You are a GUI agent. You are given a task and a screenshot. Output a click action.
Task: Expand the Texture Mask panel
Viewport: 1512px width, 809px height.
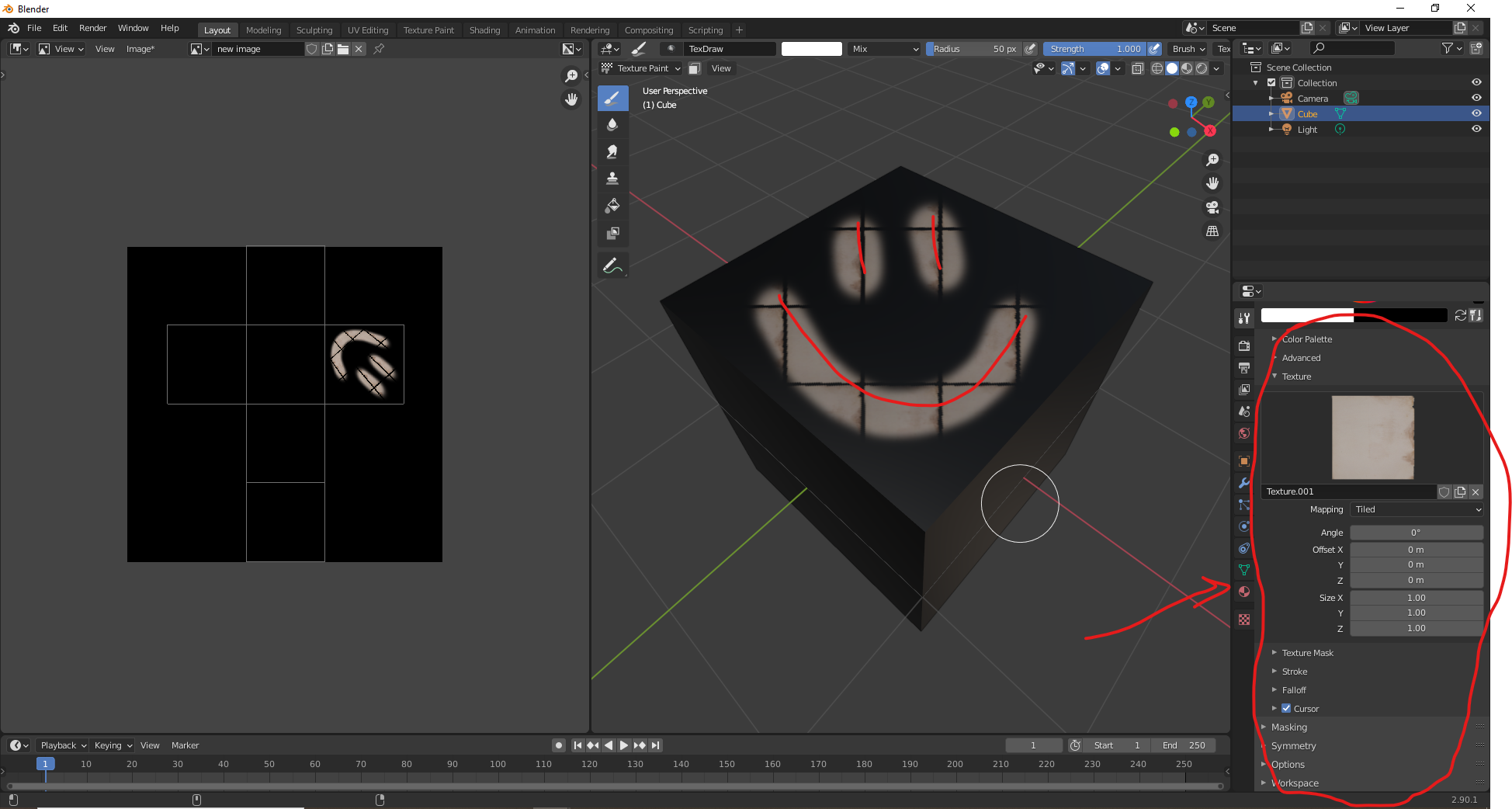click(1307, 653)
